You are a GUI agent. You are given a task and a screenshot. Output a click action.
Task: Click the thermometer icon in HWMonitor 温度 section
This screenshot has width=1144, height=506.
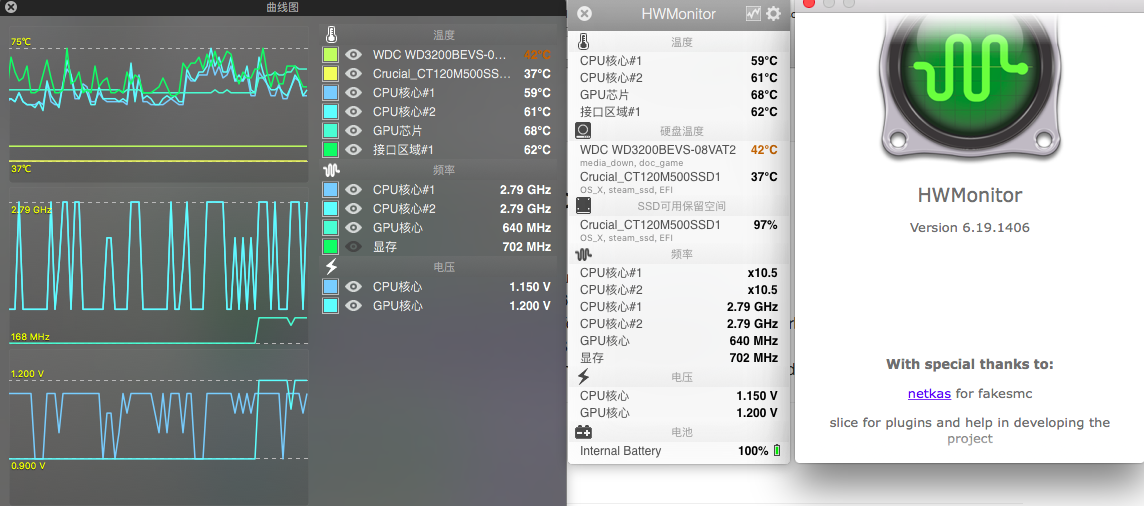tap(583, 42)
